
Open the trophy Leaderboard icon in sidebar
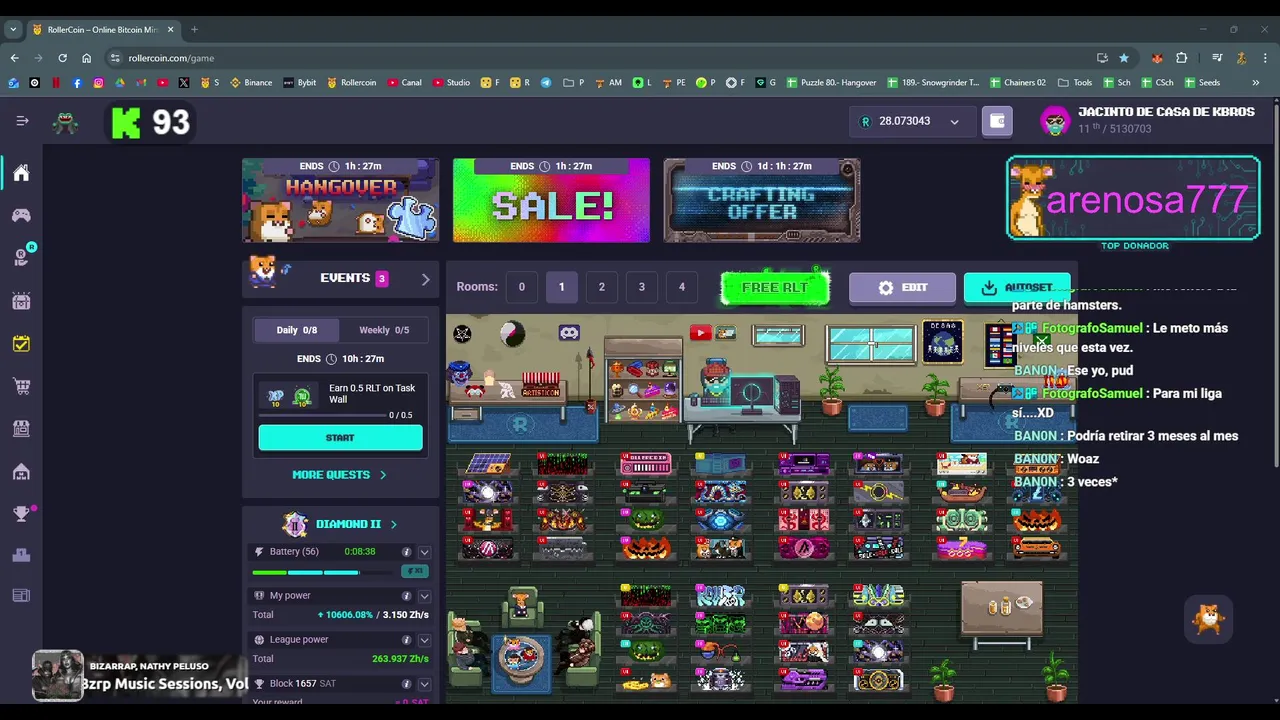click(21, 513)
